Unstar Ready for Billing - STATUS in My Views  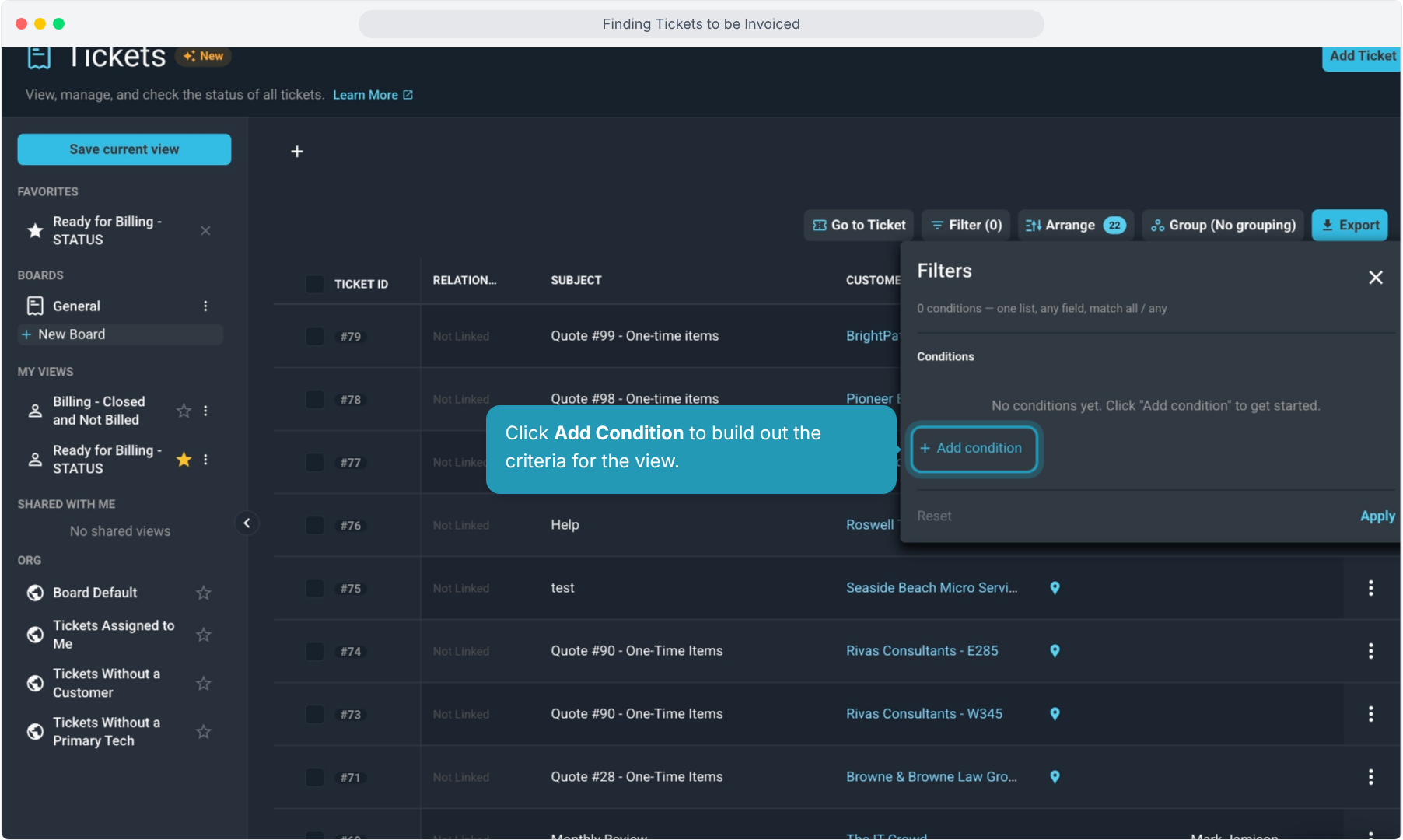(x=184, y=460)
